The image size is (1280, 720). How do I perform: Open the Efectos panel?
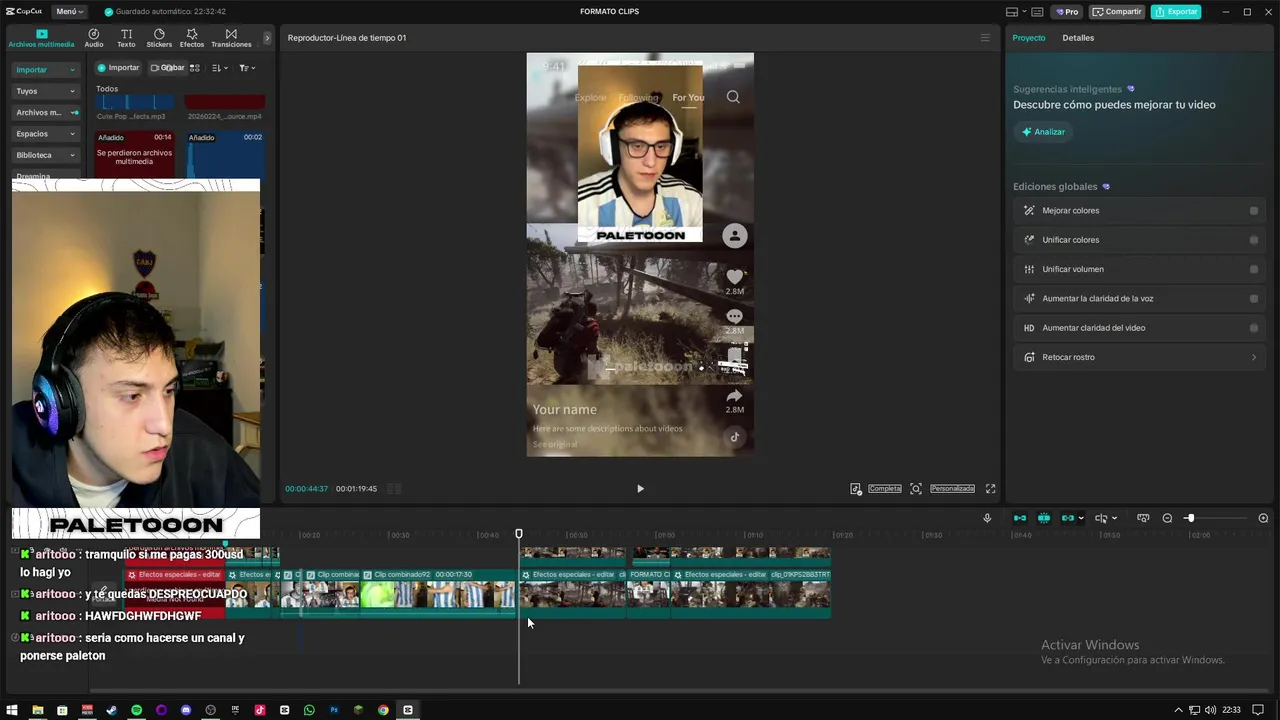pos(191,38)
